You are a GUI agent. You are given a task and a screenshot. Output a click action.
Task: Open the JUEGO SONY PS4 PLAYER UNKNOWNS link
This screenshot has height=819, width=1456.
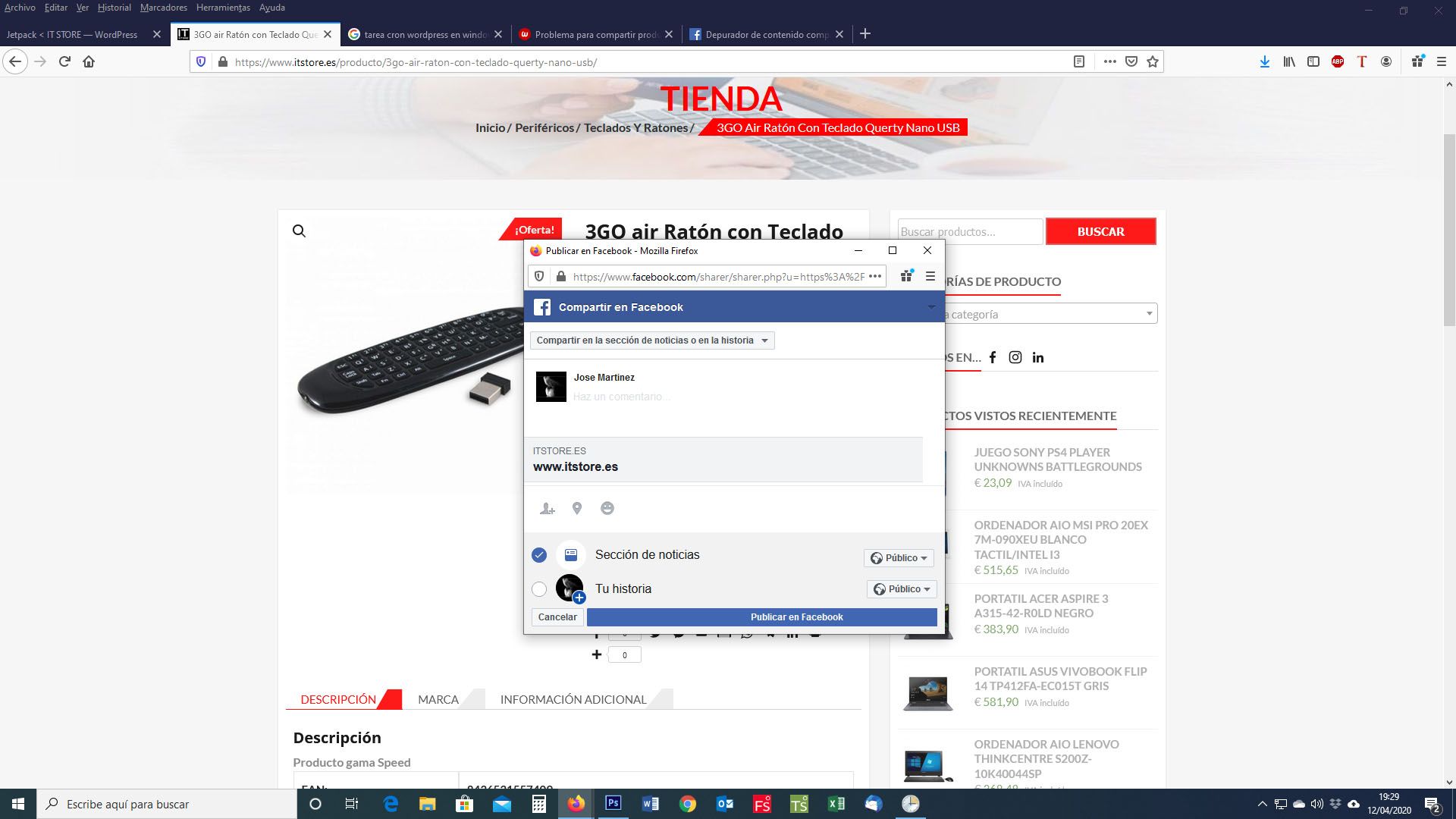1058,460
